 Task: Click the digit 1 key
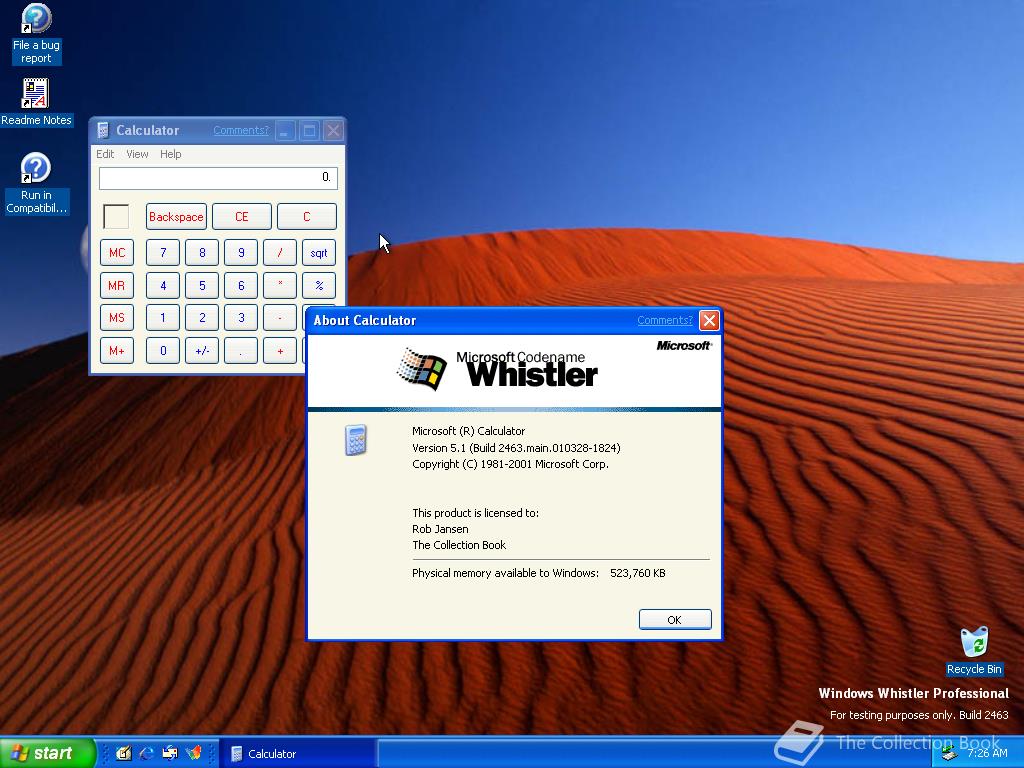tap(163, 318)
